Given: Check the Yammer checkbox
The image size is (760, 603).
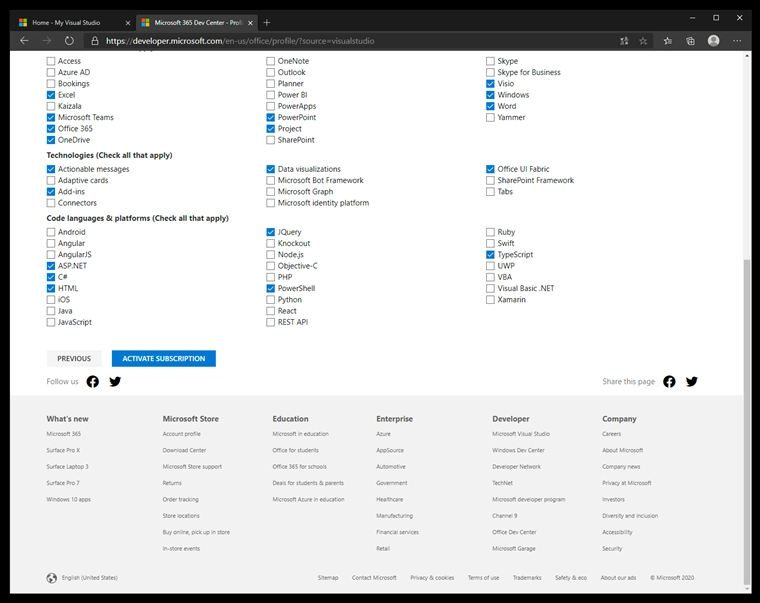Looking at the screenshot, I should tap(490, 117).
